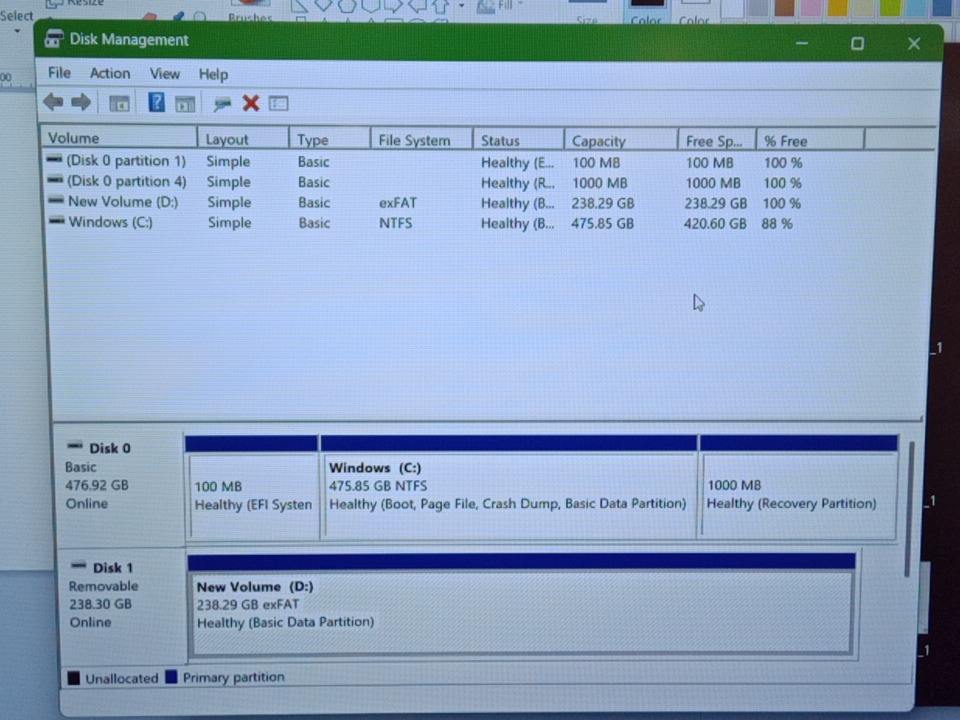This screenshot has width=960, height=720.
Task: Open the File menu
Action: pos(59,73)
